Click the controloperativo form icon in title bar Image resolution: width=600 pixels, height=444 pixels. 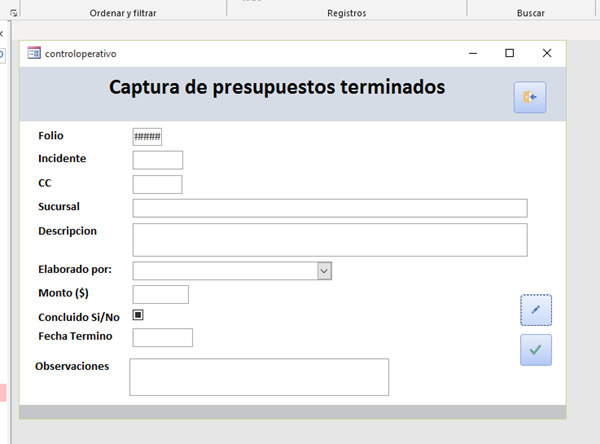[x=34, y=53]
